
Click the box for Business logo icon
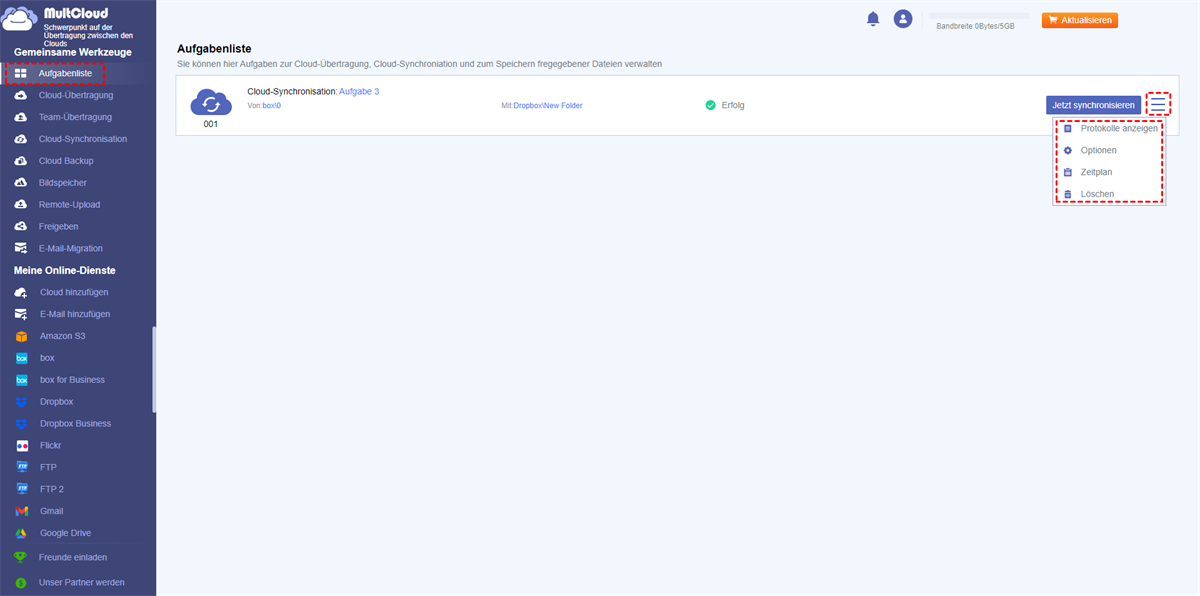(x=21, y=380)
